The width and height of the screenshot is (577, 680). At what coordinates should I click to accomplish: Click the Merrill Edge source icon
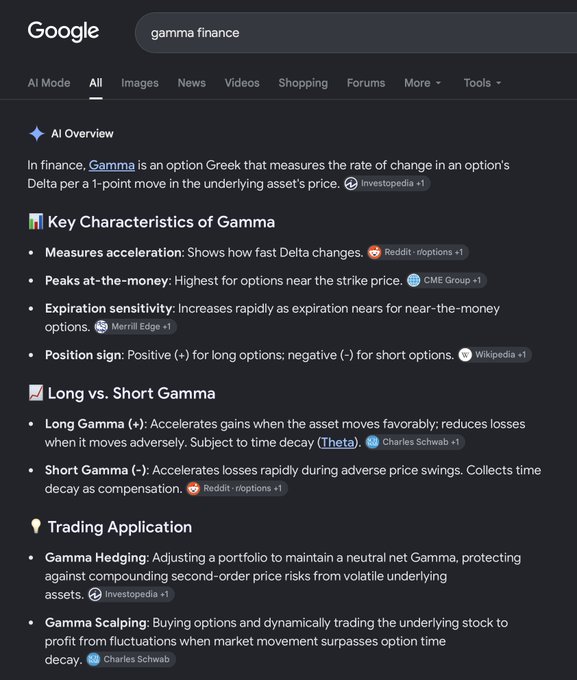coord(101,327)
